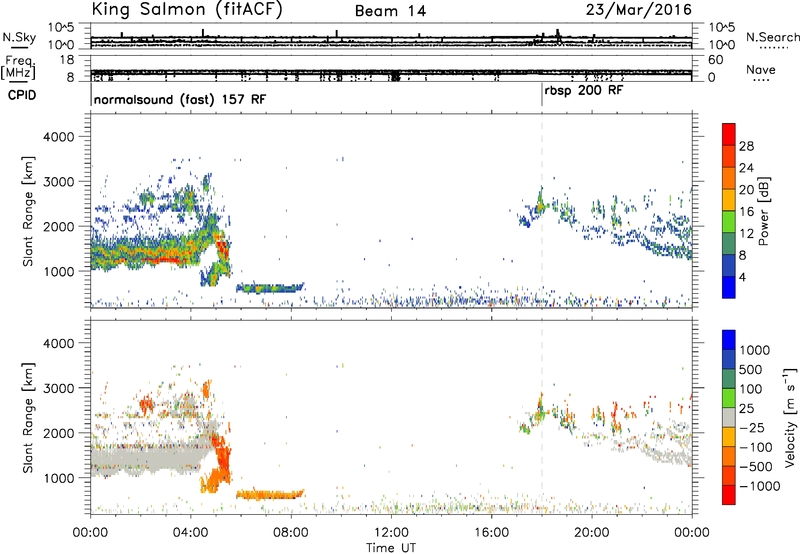800x554 pixels.
Task: Click the "Slant Range [km]" label of the velocity panel
Action: point(28,417)
